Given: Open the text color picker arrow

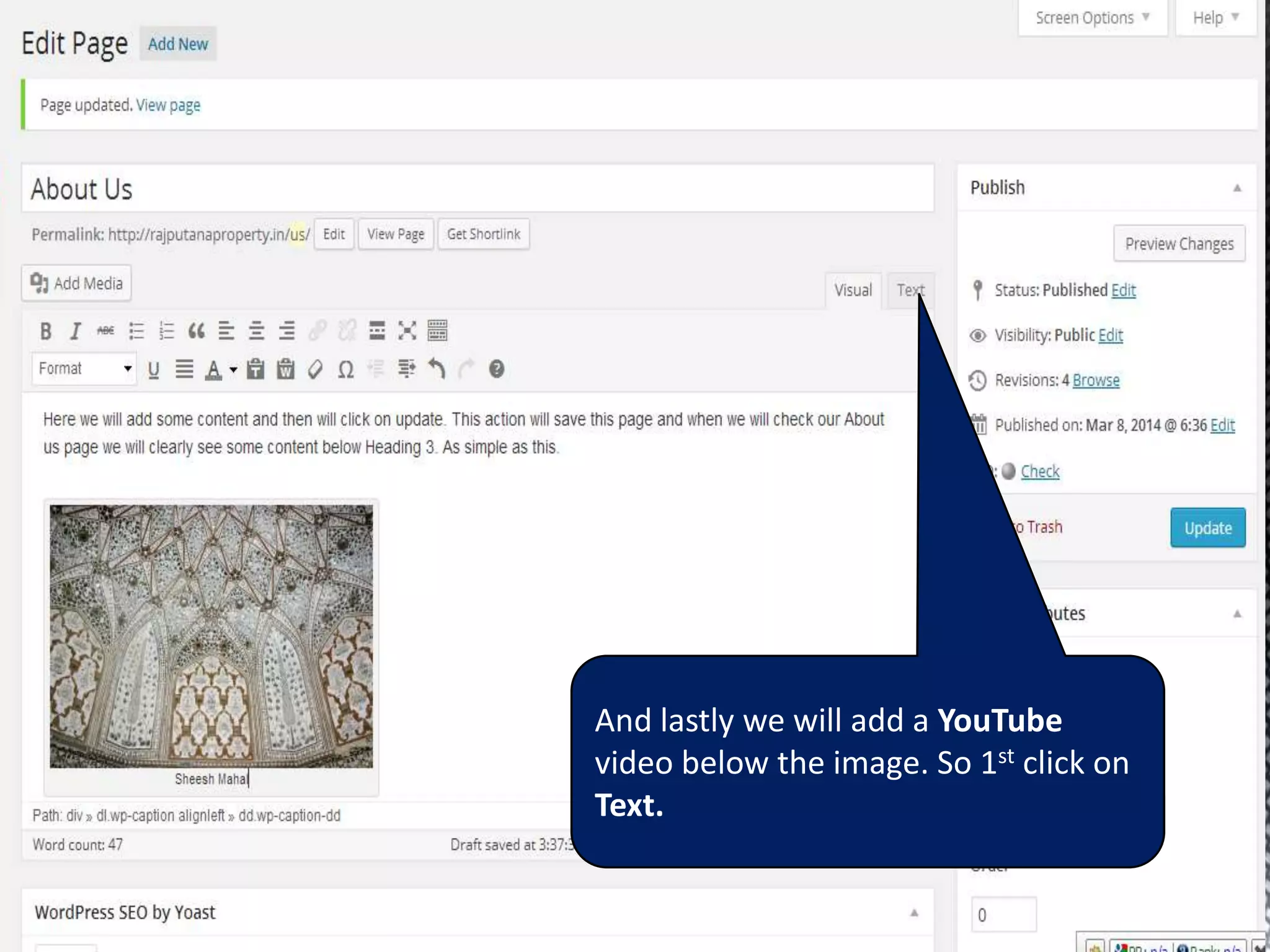Looking at the screenshot, I should [233, 370].
